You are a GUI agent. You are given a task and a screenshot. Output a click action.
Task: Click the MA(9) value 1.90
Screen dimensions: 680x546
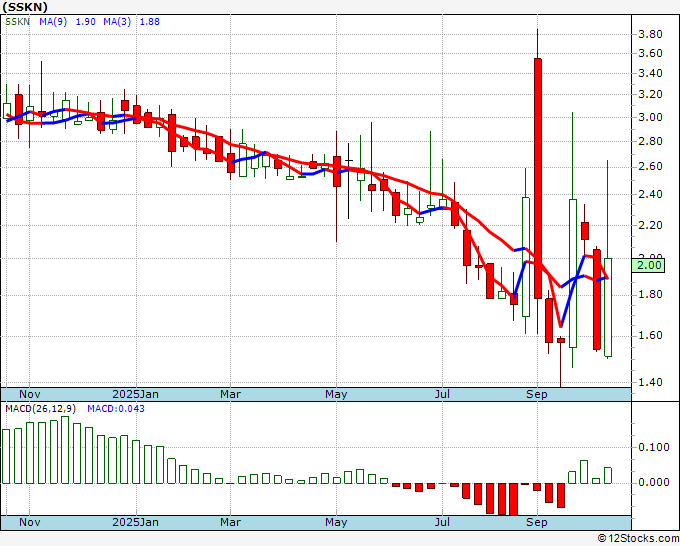[x=85, y=22]
